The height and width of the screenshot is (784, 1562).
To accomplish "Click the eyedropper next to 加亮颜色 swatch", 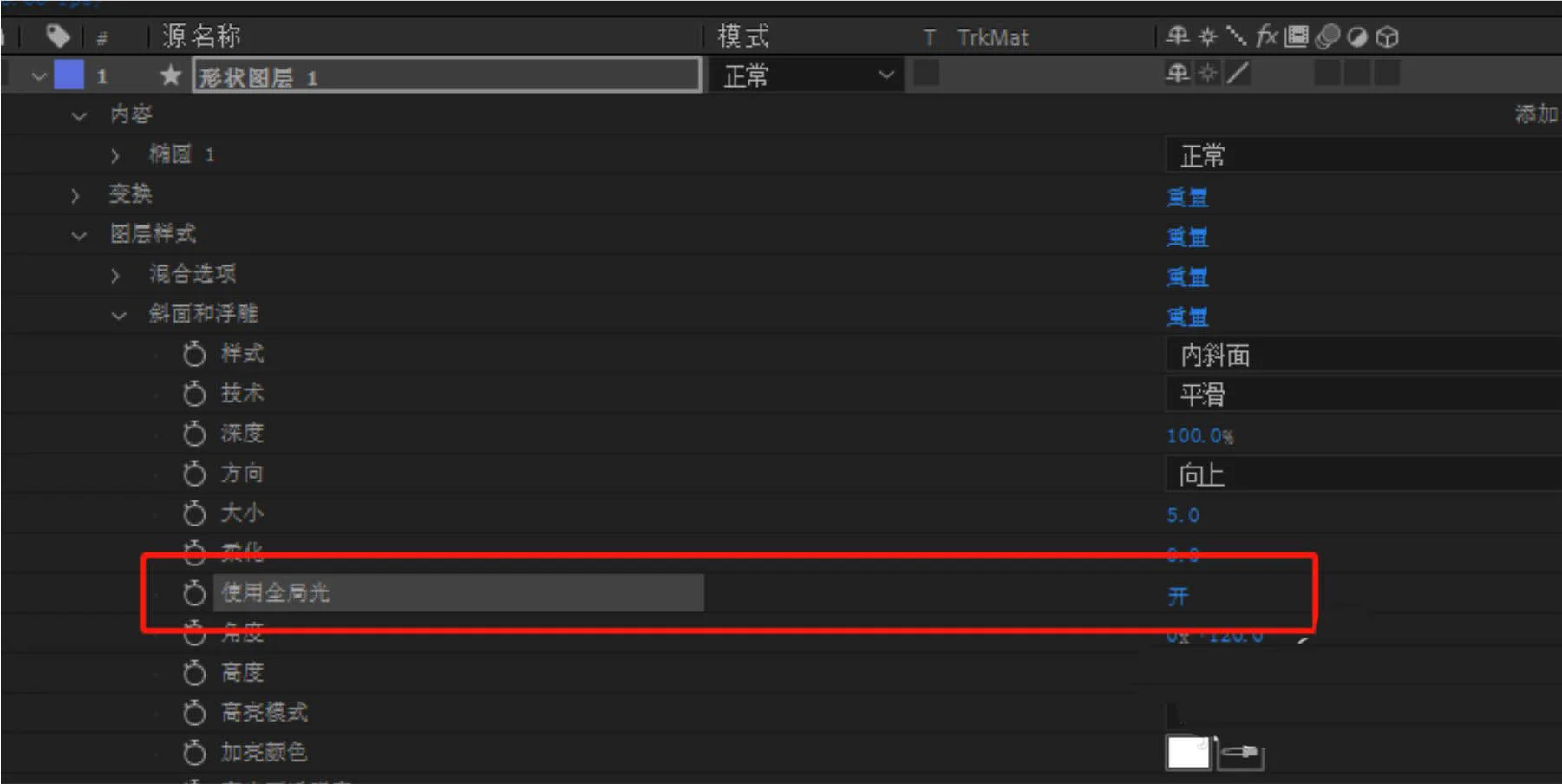I will tap(1241, 754).
